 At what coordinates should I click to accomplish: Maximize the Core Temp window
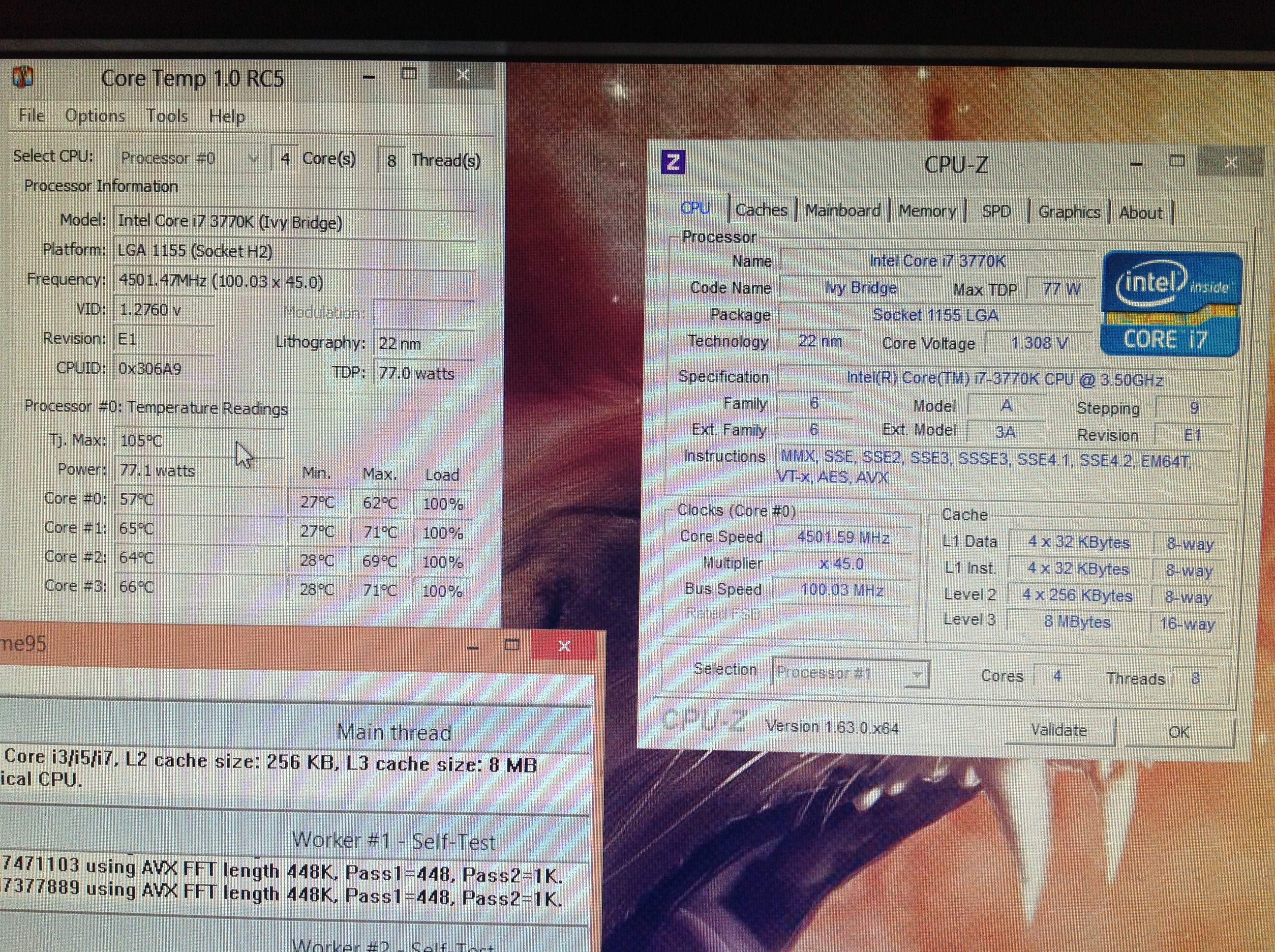pyautogui.click(x=409, y=74)
